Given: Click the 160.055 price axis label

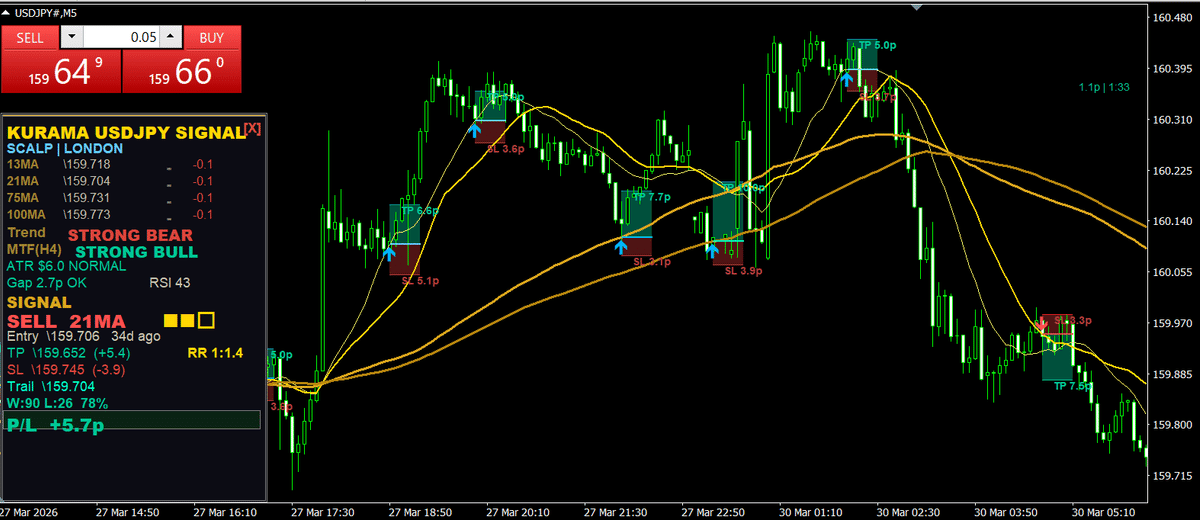Looking at the screenshot, I should [x=1174, y=272].
